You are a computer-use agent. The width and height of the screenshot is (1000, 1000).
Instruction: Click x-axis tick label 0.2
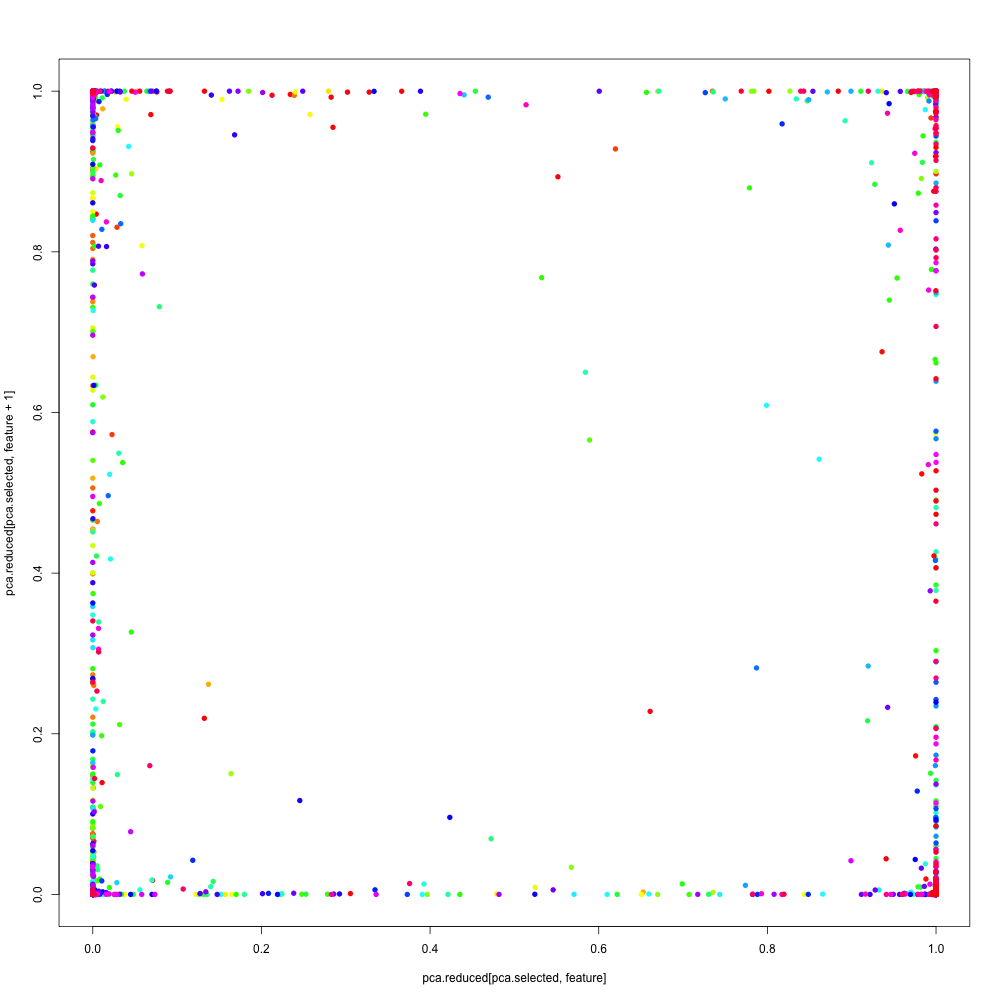click(261, 943)
